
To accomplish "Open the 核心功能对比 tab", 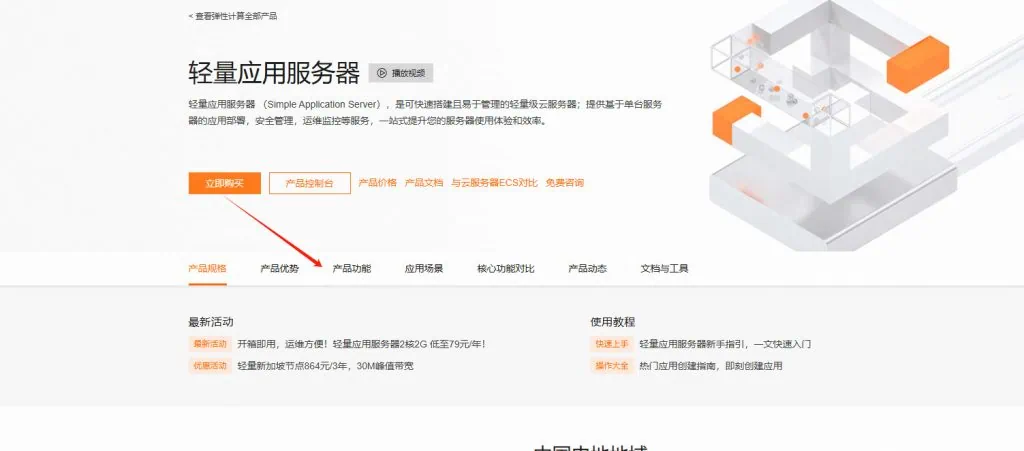I will (506, 268).
